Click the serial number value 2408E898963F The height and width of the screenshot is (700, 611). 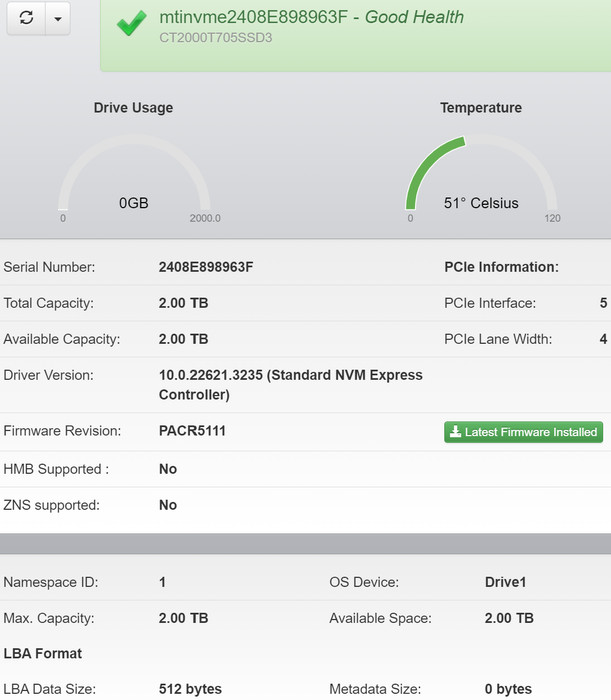click(x=206, y=267)
